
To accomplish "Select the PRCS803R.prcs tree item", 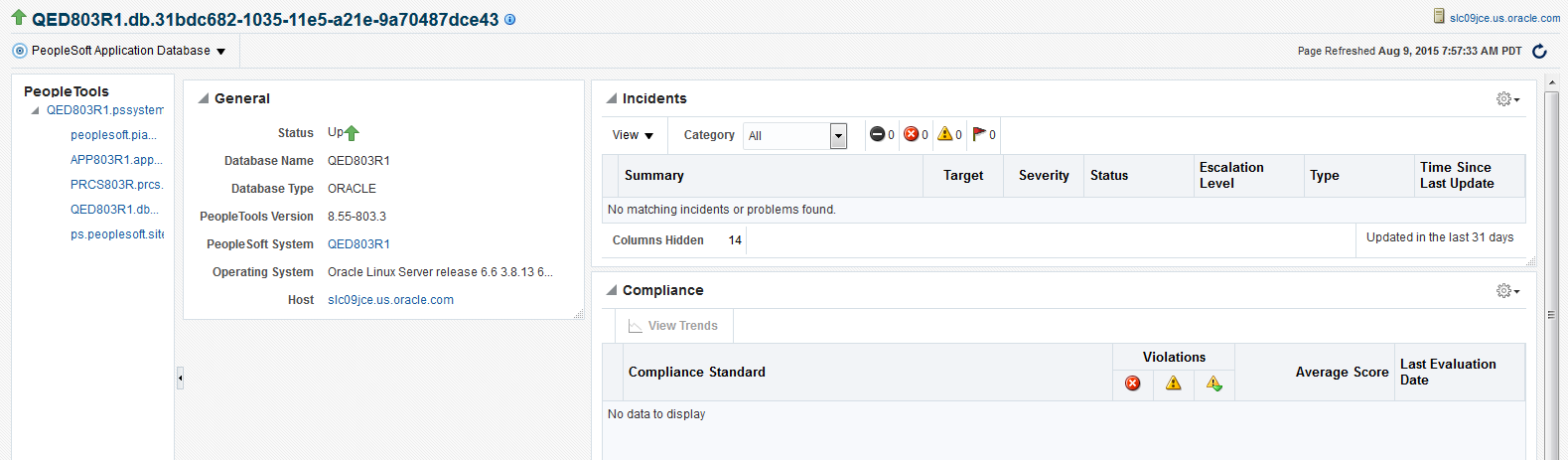I will tap(116, 185).
